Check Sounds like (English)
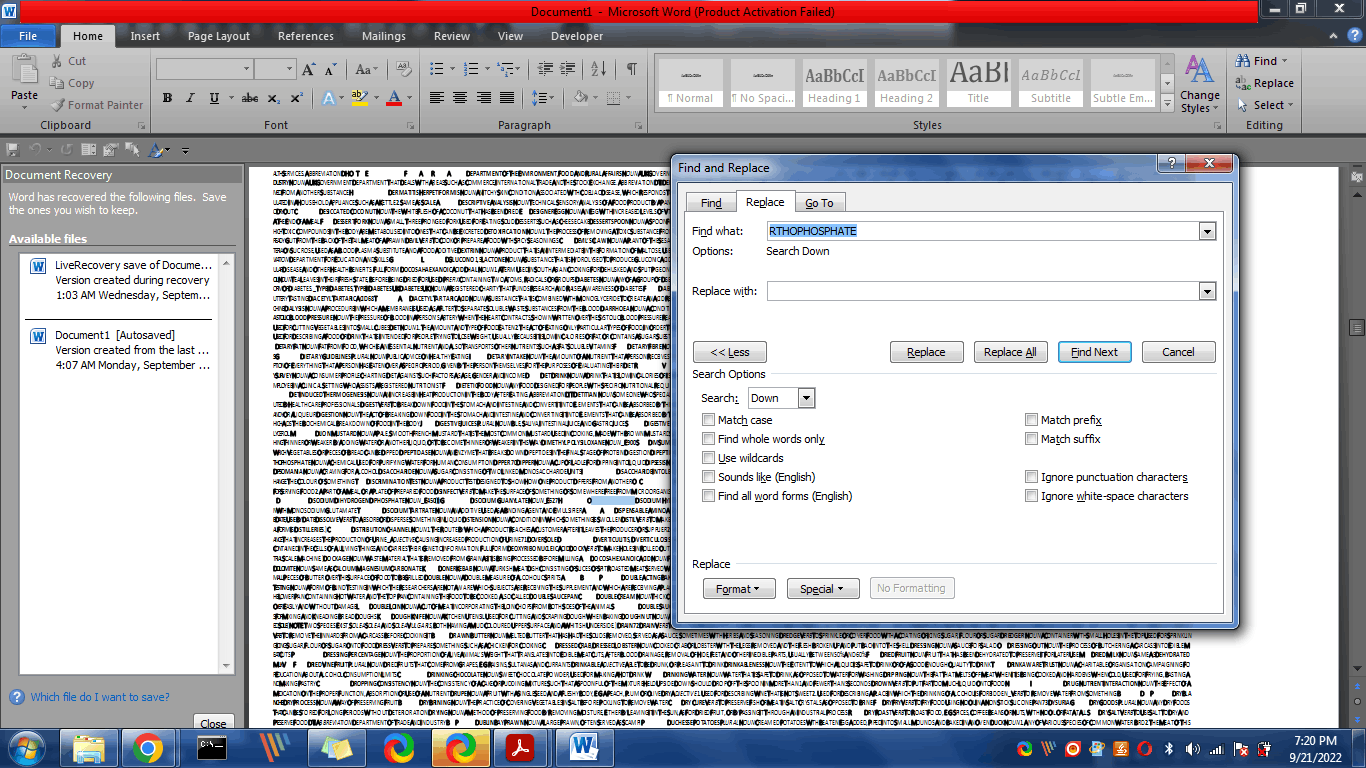Viewport: 1366px width, 768px height. tap(708, 477)
